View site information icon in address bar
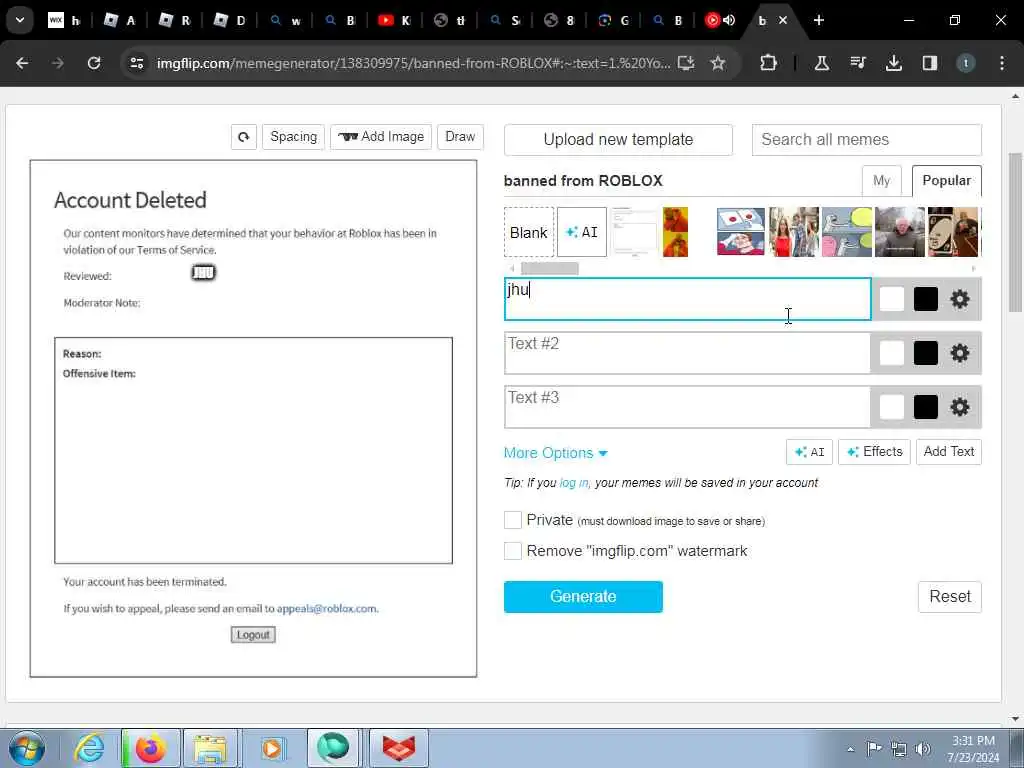This screenshot has height=768, width=1024. [136, 63]
